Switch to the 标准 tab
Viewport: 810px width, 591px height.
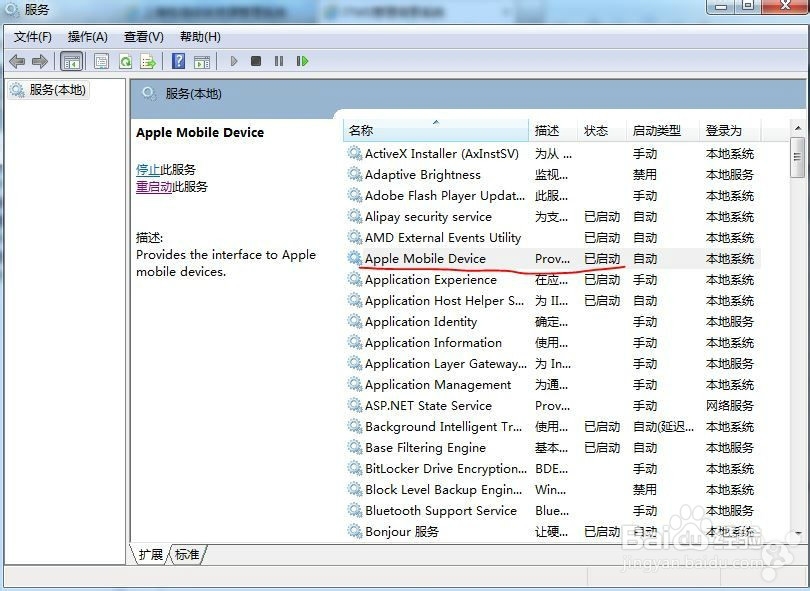tap(187, 555)
